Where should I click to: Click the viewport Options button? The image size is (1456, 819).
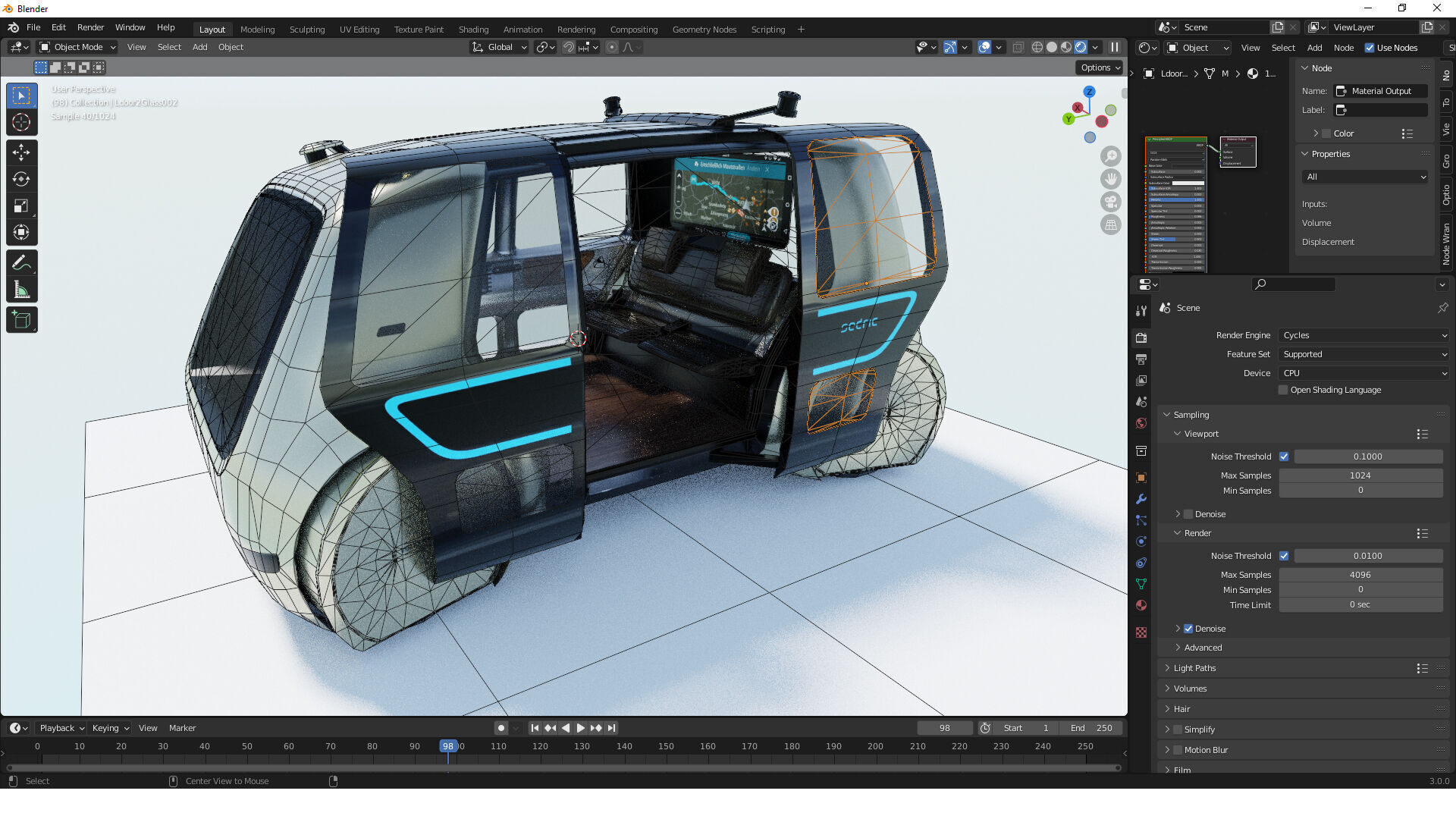(1100, 67)
